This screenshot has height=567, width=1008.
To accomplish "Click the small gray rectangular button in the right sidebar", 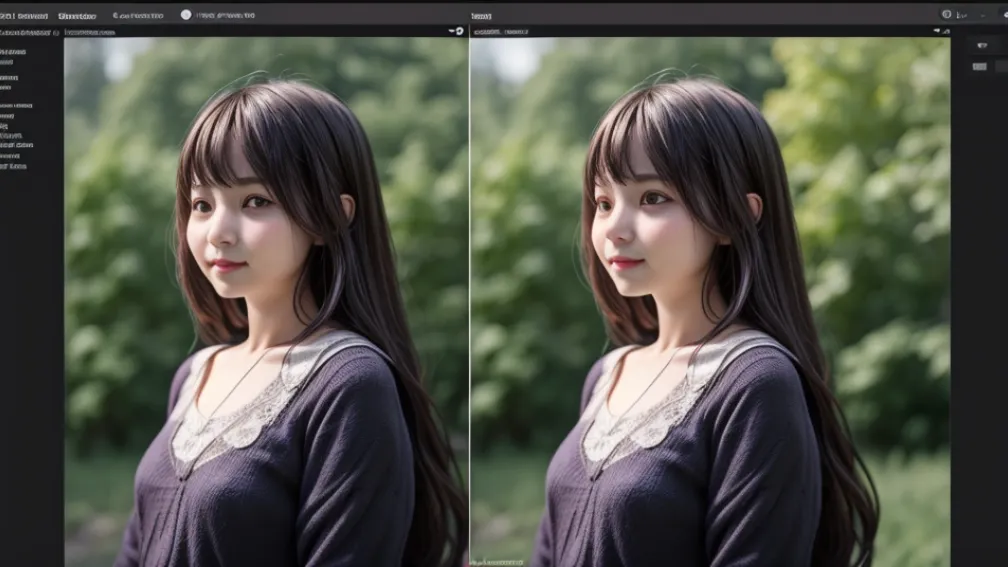I will [x=979, y=66].
